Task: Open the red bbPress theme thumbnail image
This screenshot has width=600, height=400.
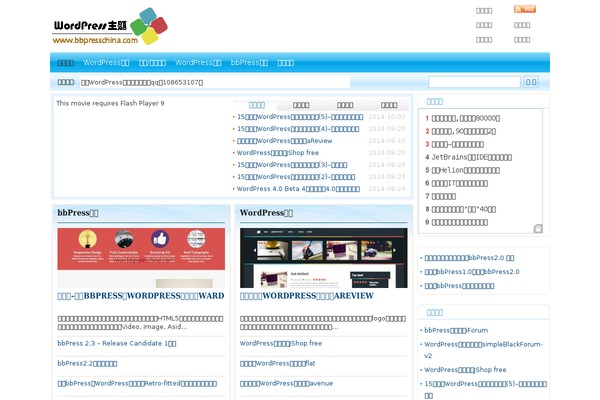Action: 141,258
